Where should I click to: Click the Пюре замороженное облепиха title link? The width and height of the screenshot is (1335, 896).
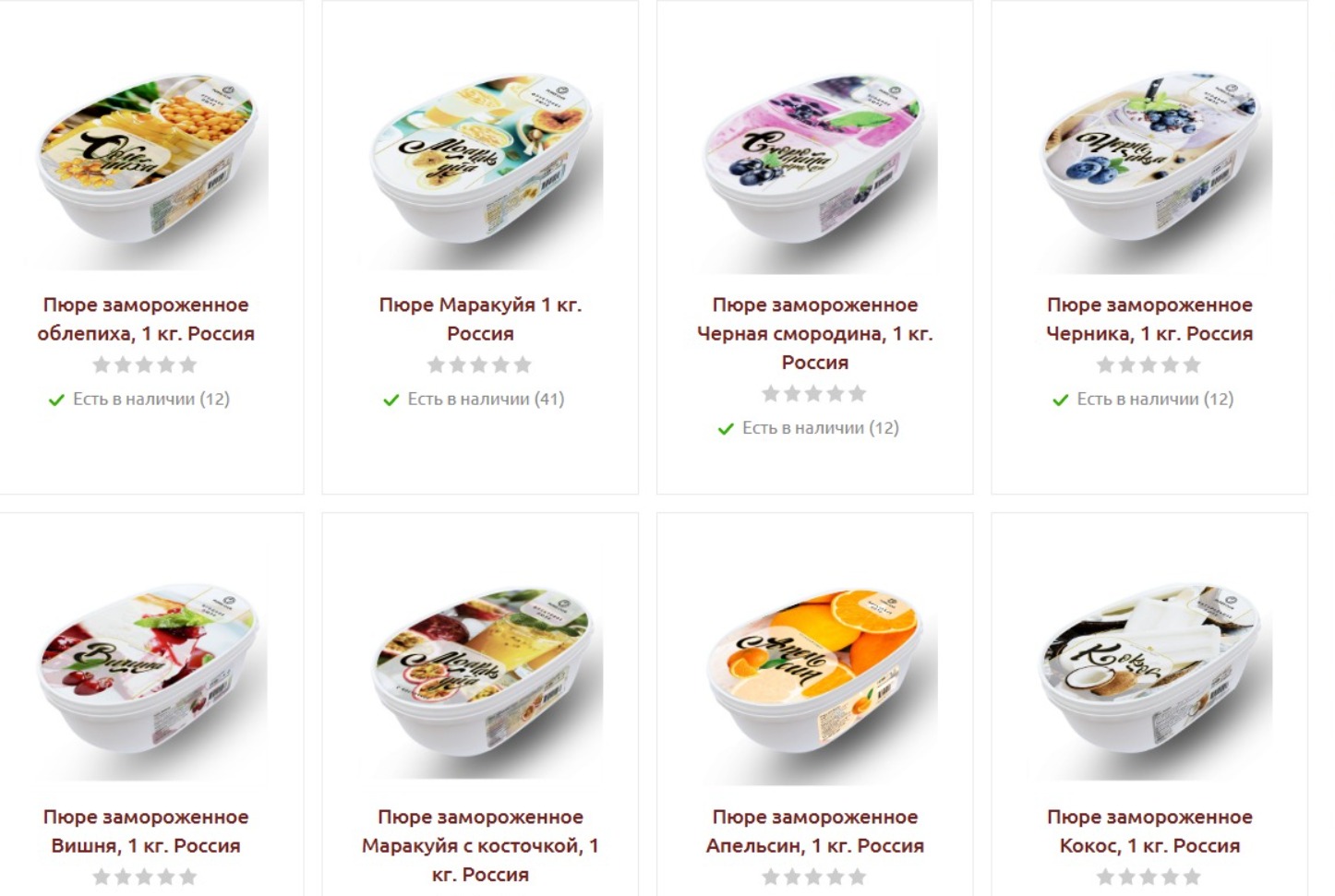pyautogui.click(x=146, y=319)
